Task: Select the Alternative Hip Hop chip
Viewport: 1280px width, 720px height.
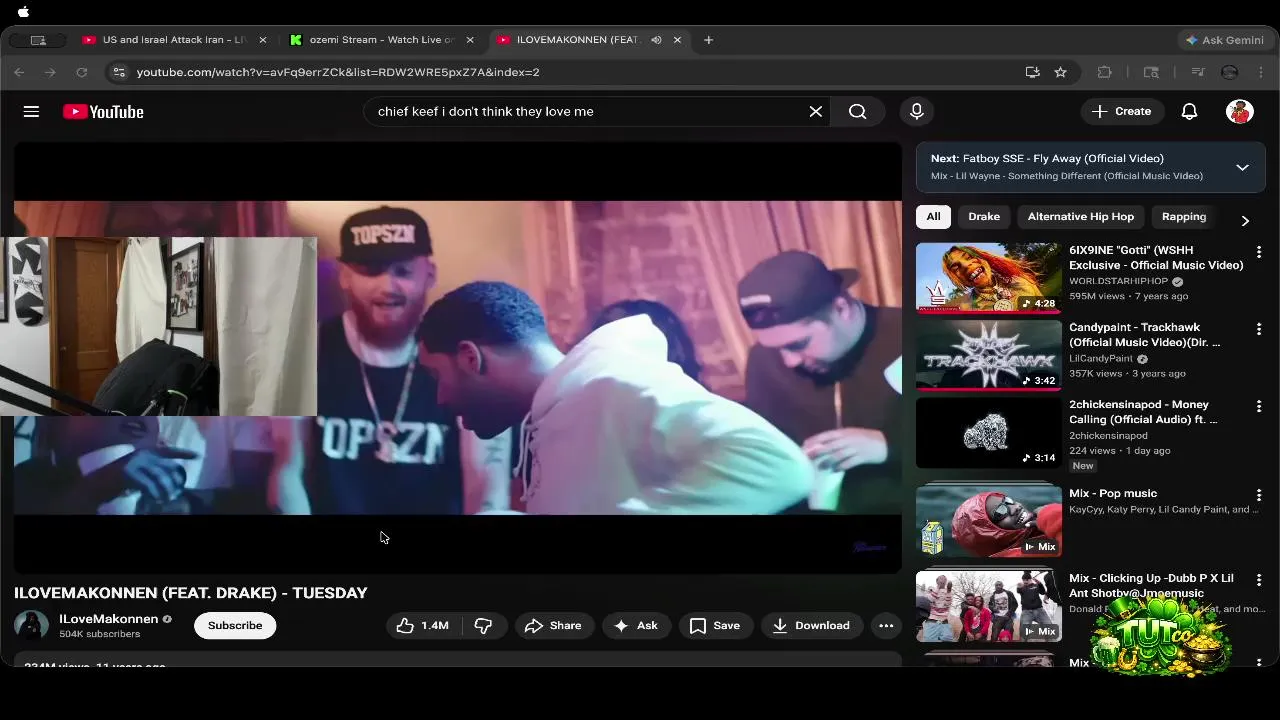Action: pyautogui.click(x=1081, y=216)
